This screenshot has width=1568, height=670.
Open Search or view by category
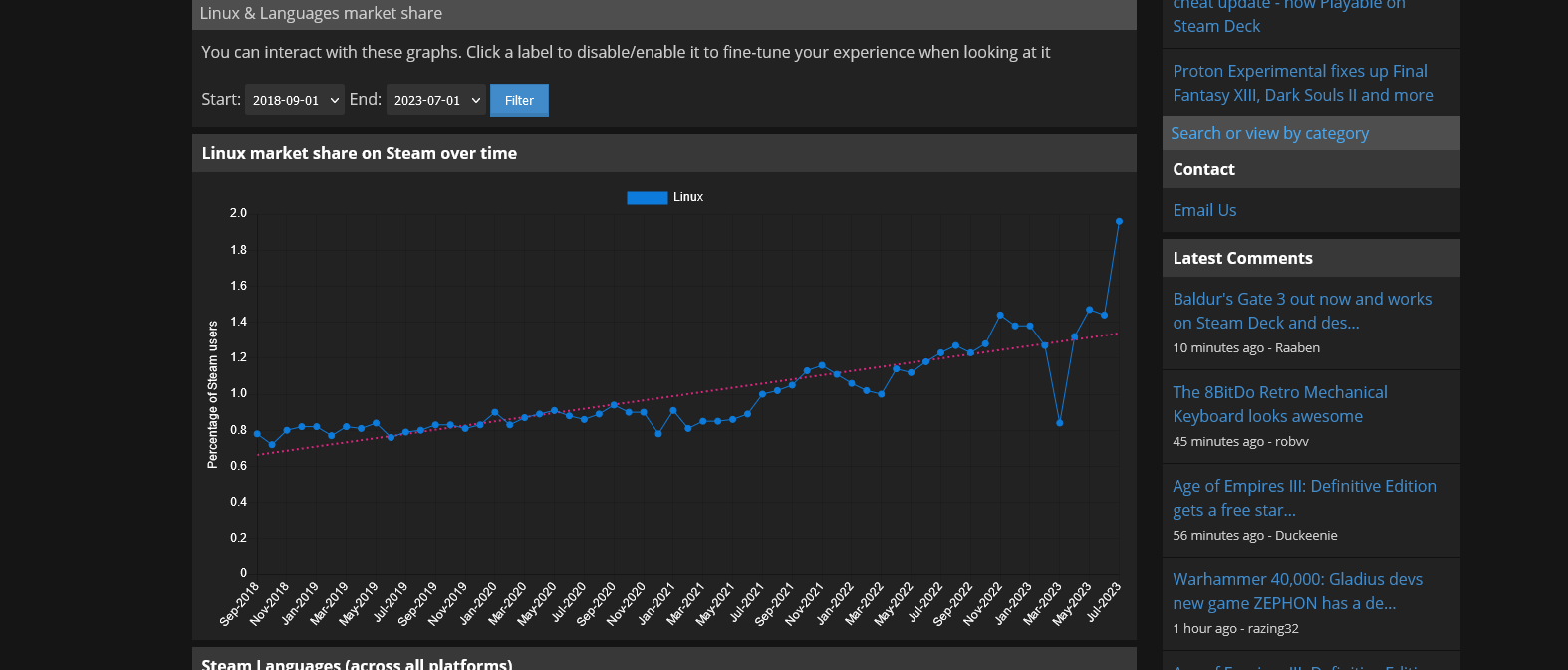1269,133
